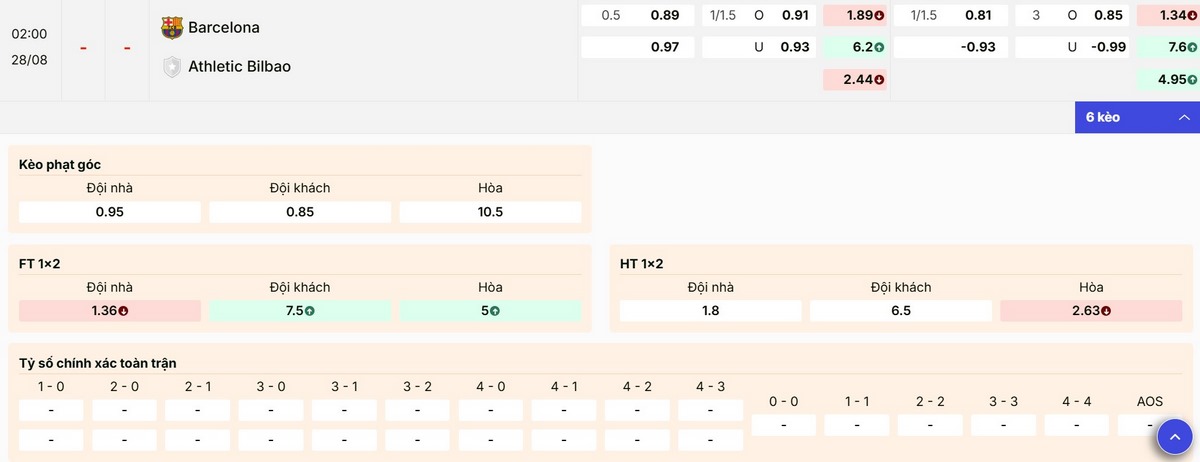
Task: Select the odds cell under '3 - 3'
Action: [x=1004, y=425]
